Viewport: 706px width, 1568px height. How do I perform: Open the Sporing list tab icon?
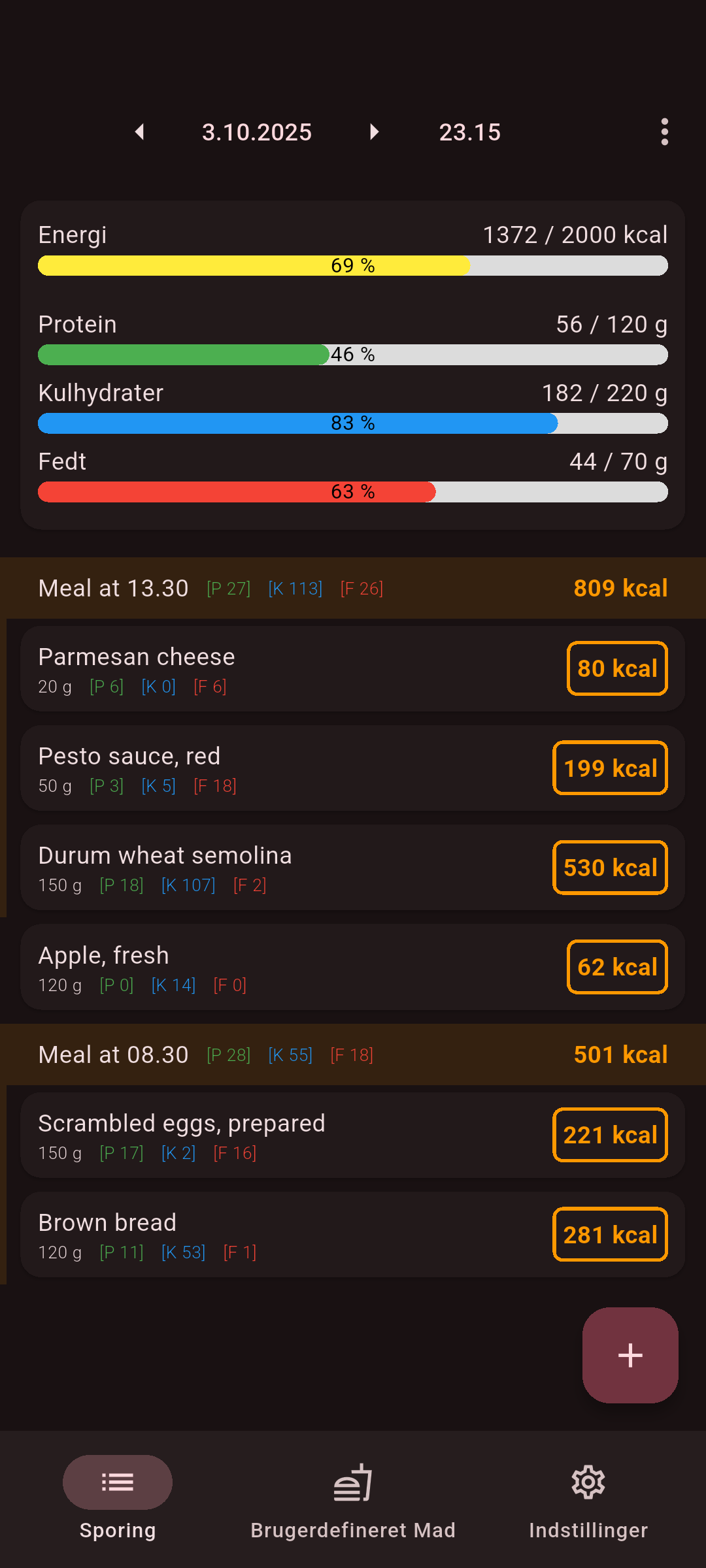[118, 1482]
